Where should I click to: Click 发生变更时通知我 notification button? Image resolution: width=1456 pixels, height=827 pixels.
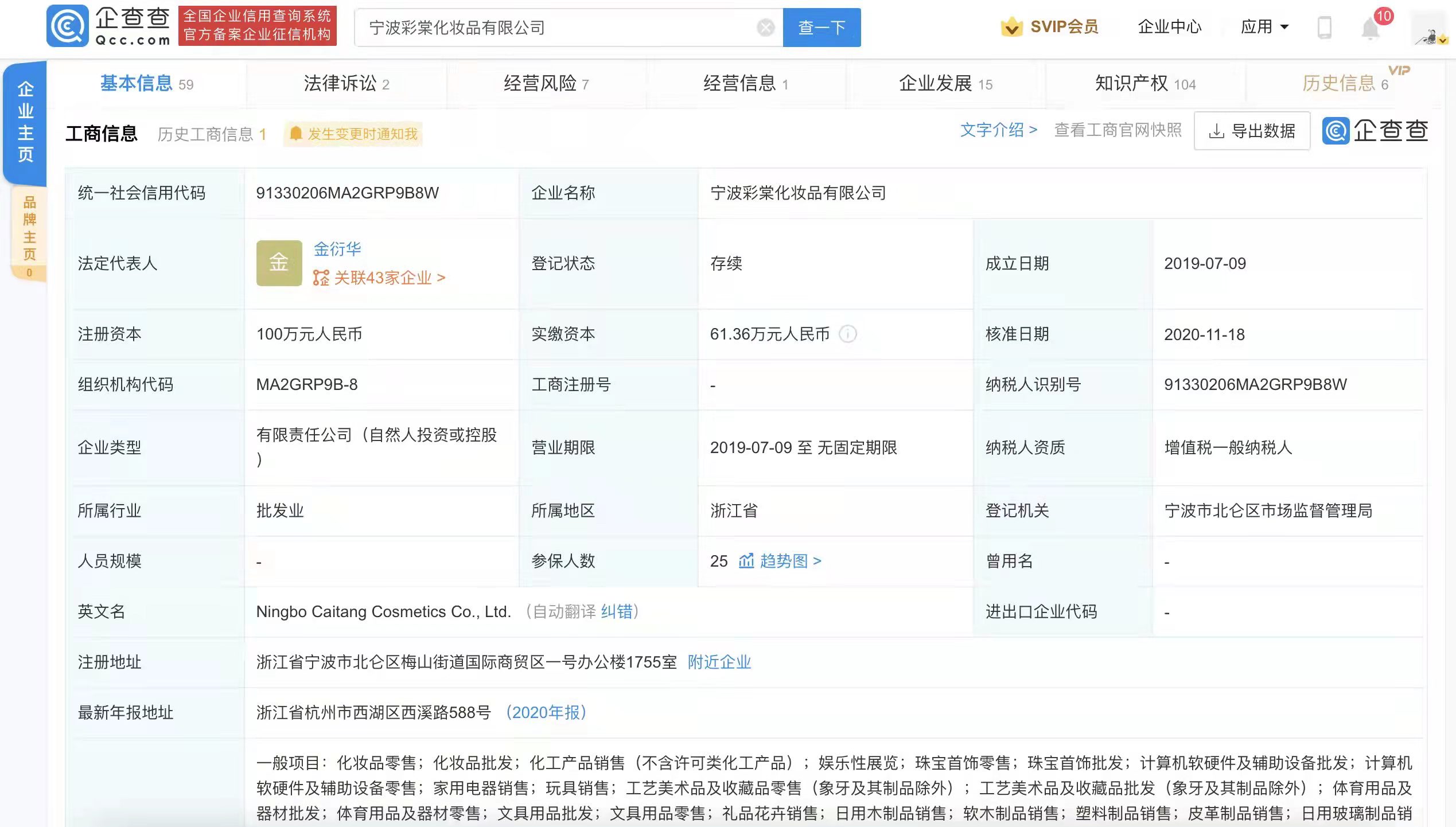(353, 134)
